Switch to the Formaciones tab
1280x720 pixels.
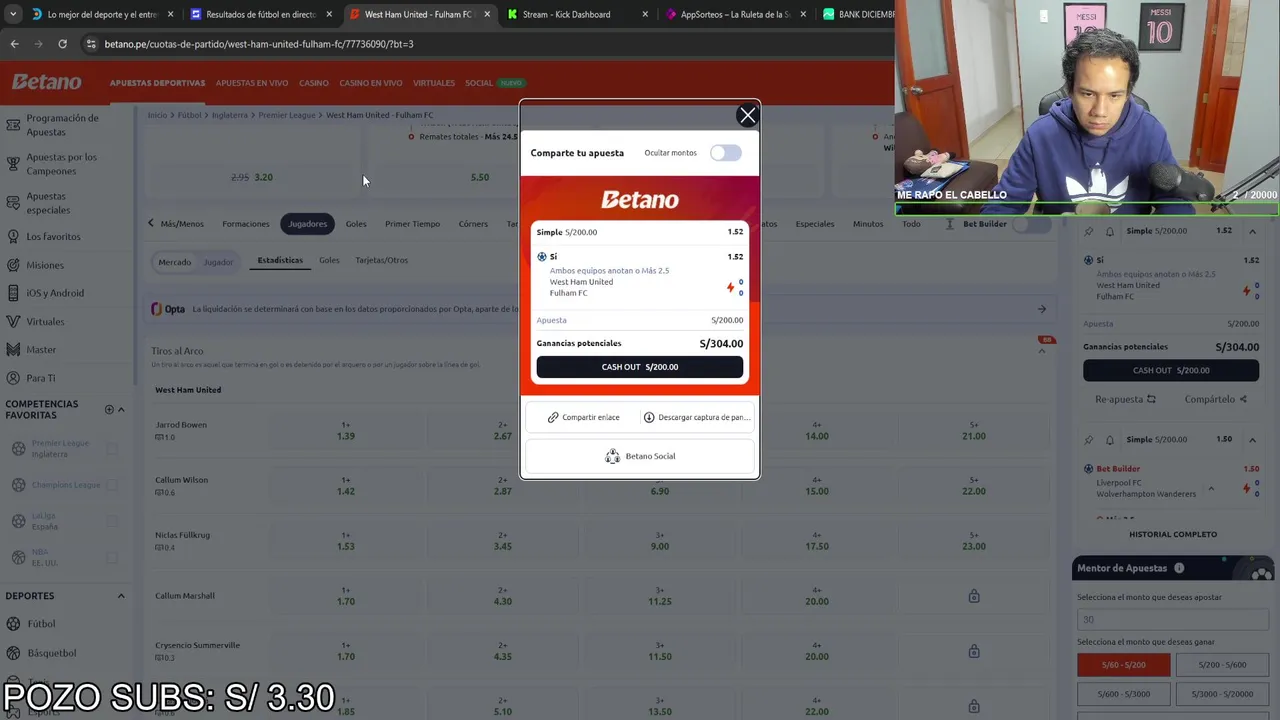[x=246, y=224]
